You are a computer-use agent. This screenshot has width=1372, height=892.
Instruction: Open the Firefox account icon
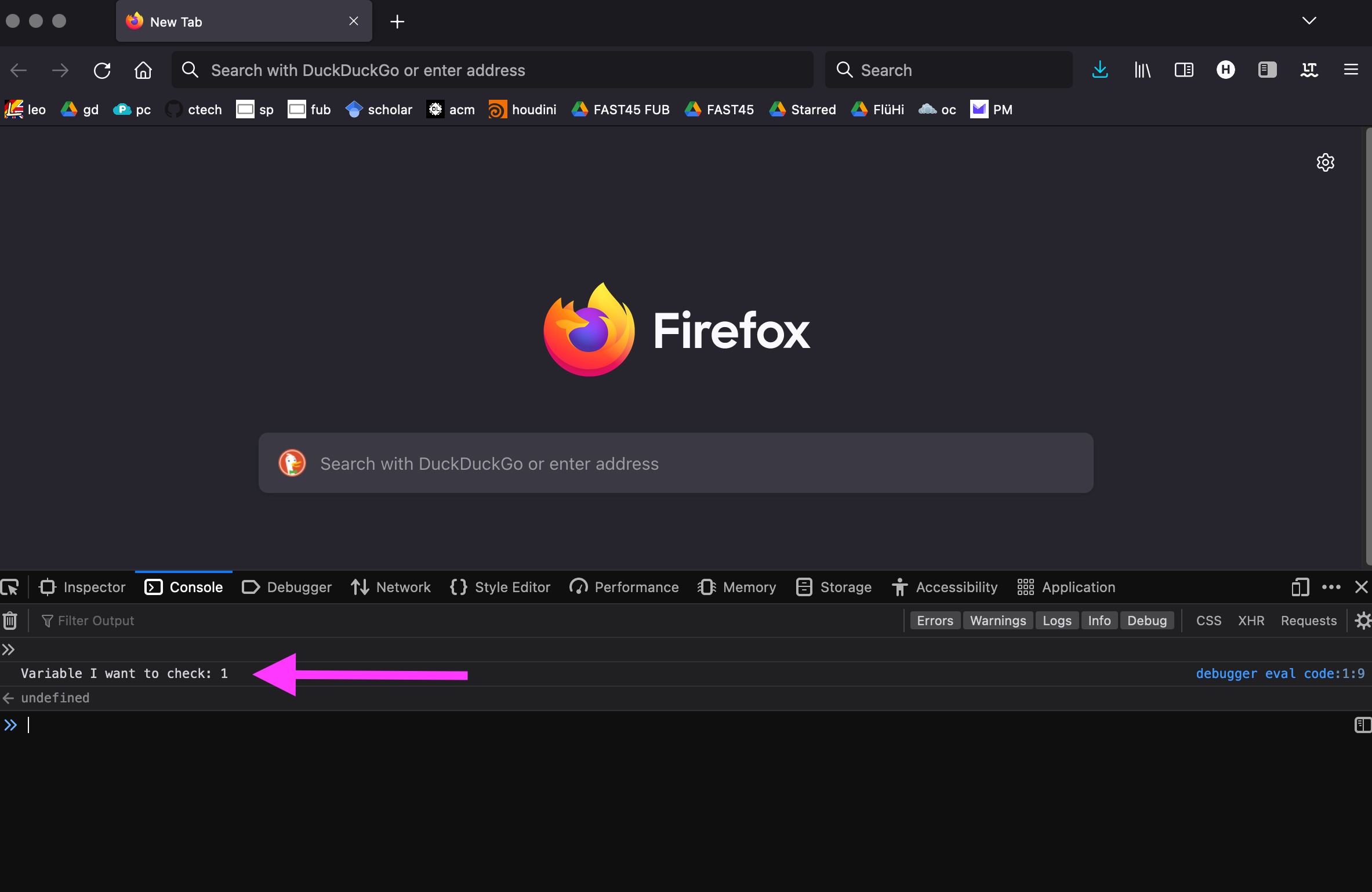pyautogui.click(x=1225, y=70)
